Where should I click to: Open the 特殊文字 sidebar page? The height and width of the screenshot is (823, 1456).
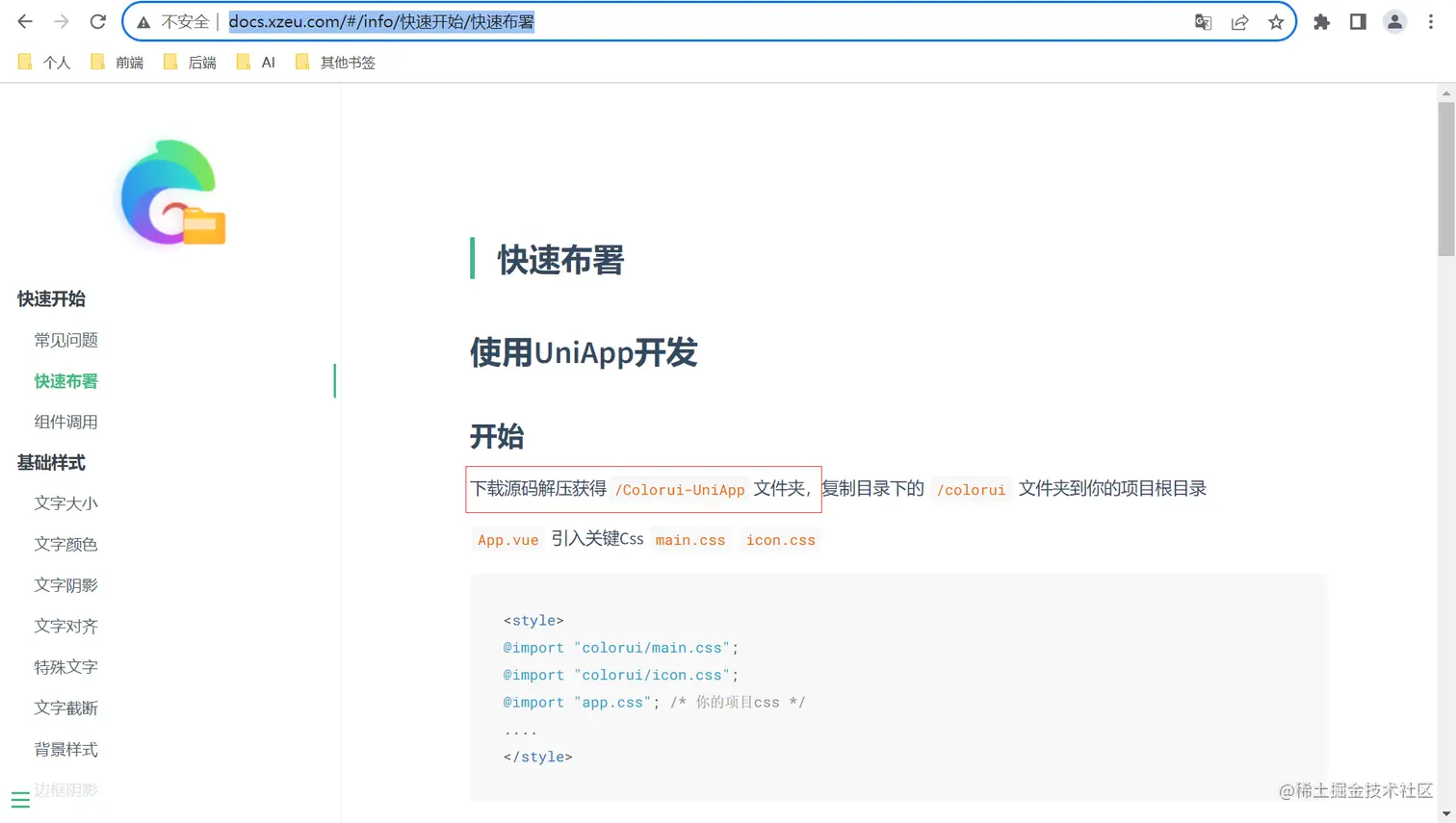click(x=65, y=667)
